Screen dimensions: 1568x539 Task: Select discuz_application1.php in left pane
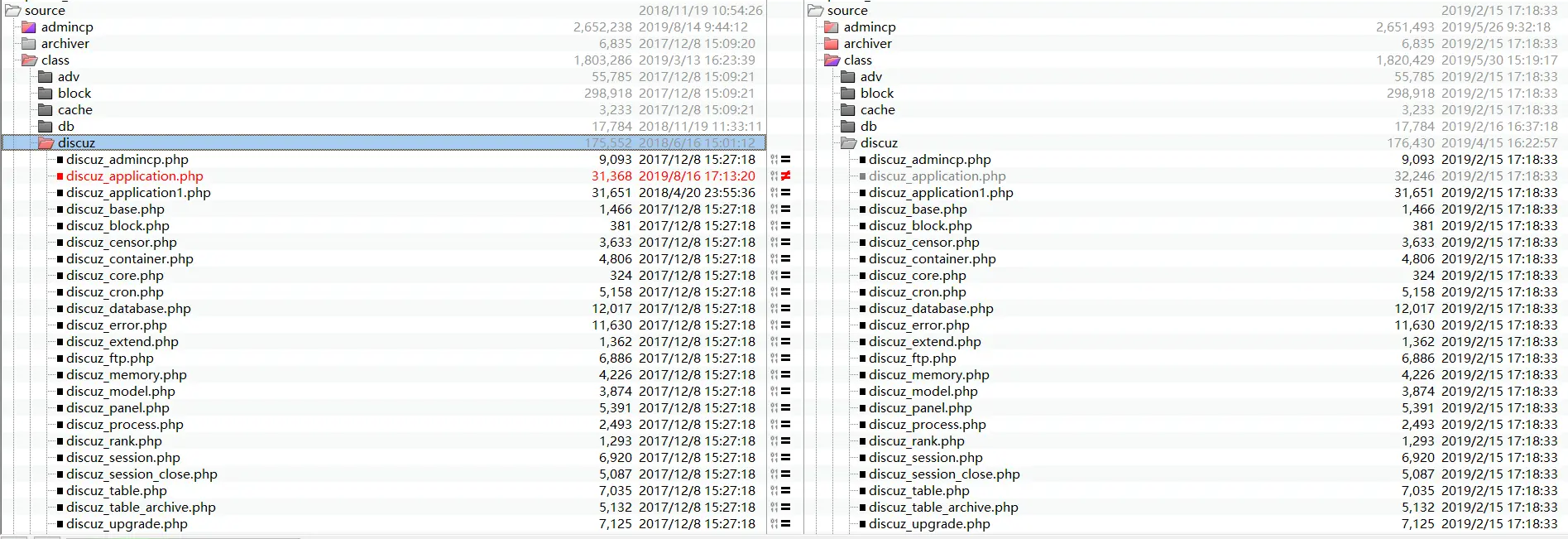click(139, 193)
